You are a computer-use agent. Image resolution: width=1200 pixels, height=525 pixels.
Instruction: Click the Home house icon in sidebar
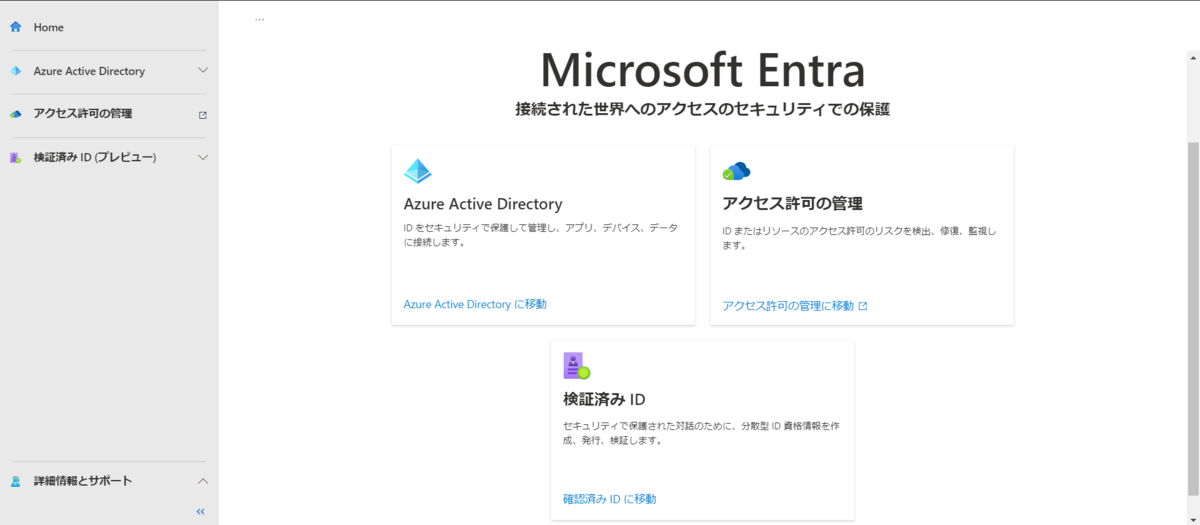[x=15, y=27]
